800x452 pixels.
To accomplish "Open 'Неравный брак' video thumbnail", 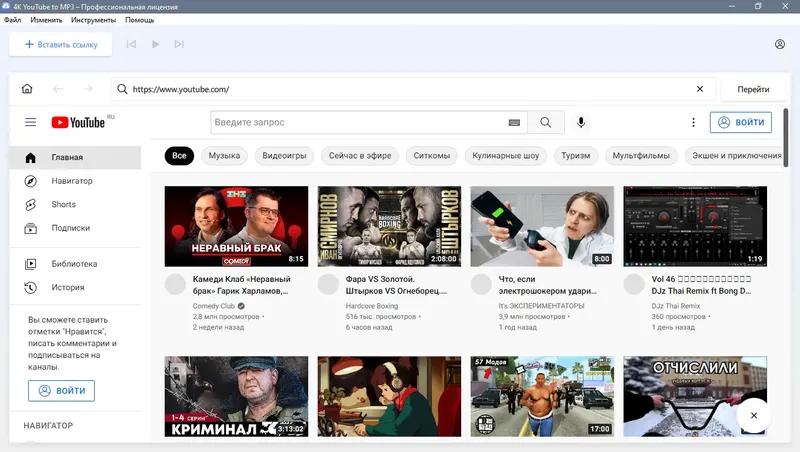I will click(236, 226).
